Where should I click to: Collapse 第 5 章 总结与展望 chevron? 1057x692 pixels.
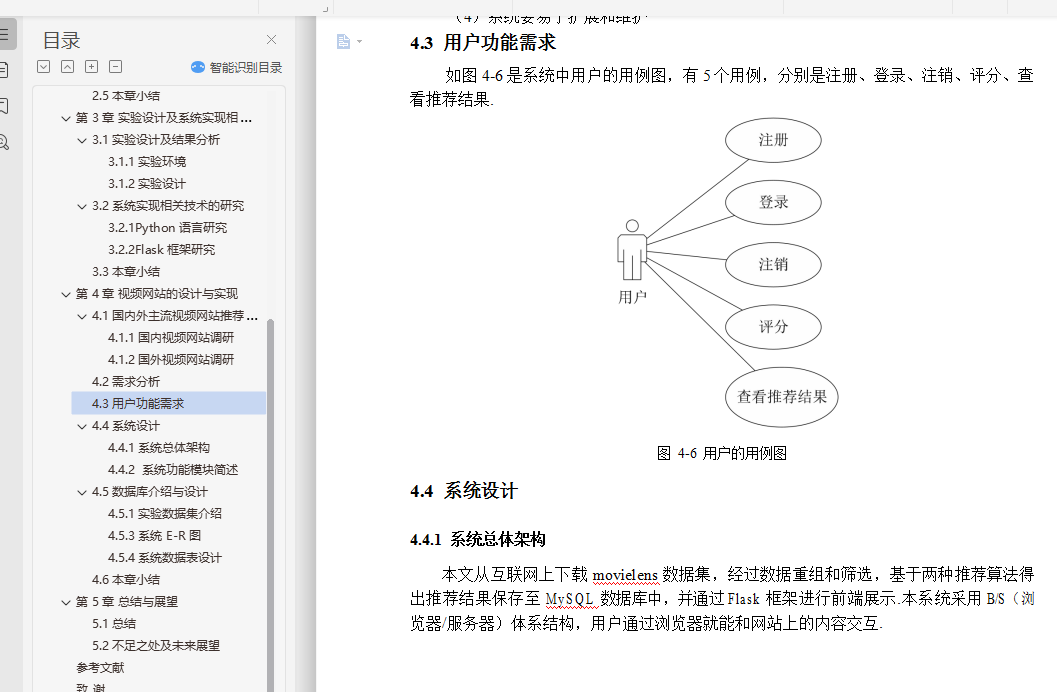tap(65, 602)
